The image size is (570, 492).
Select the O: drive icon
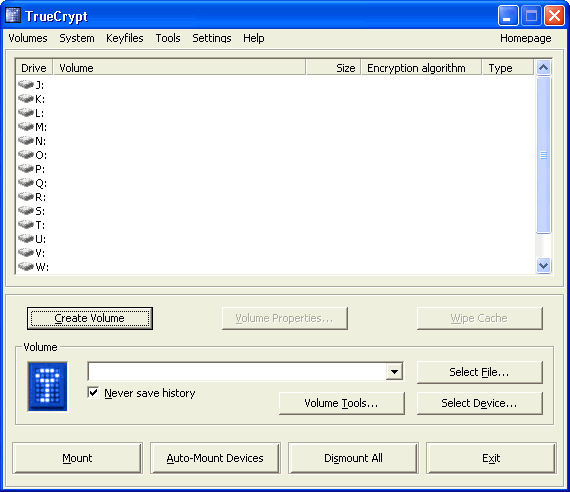[x=26, y=155]
